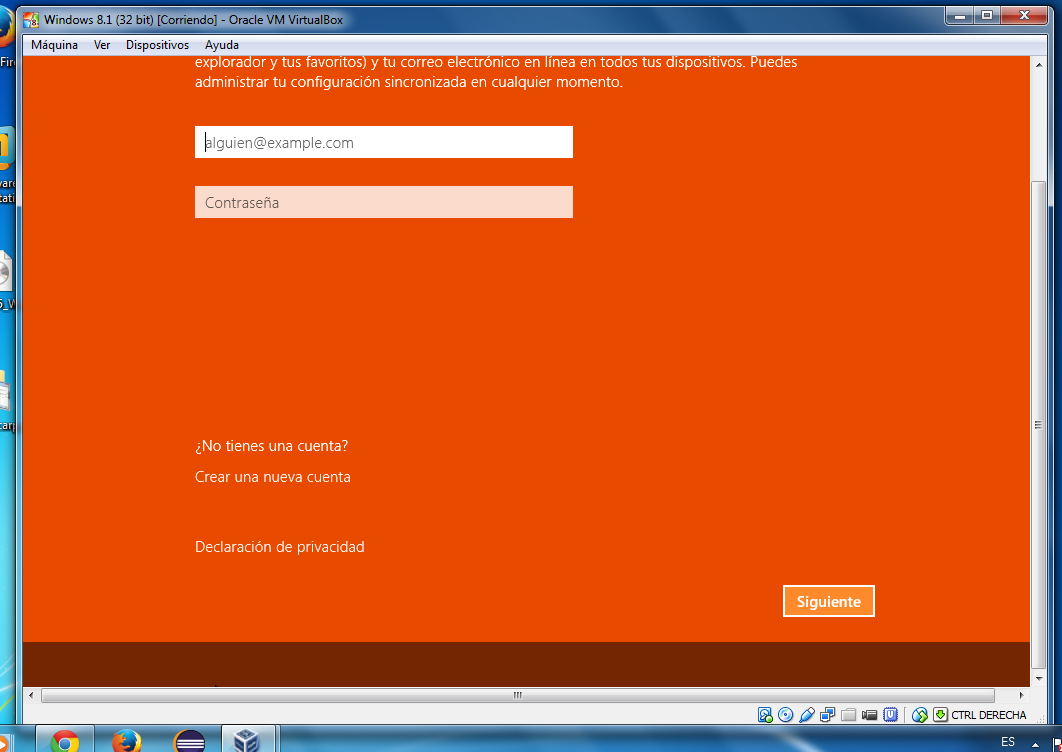Open Google Chrome from the taskbar
The height and width of the screenshot is (752, 1062).
click(x=64, y=740)
